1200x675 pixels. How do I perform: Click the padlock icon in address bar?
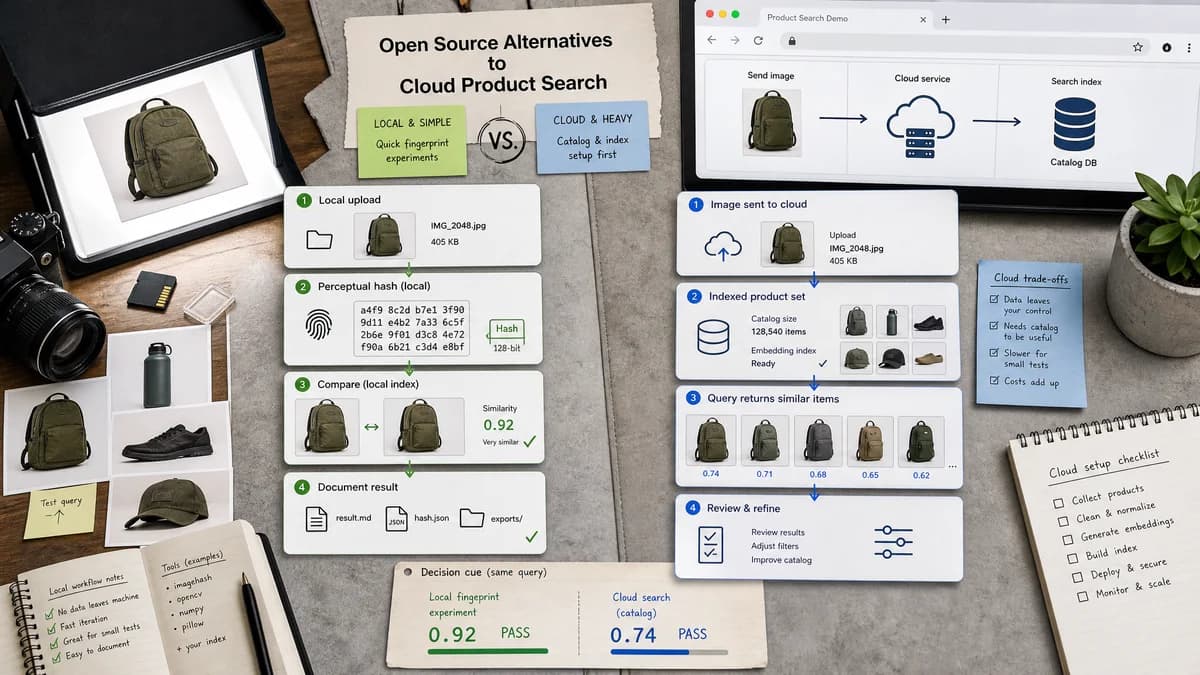point(791,41)
